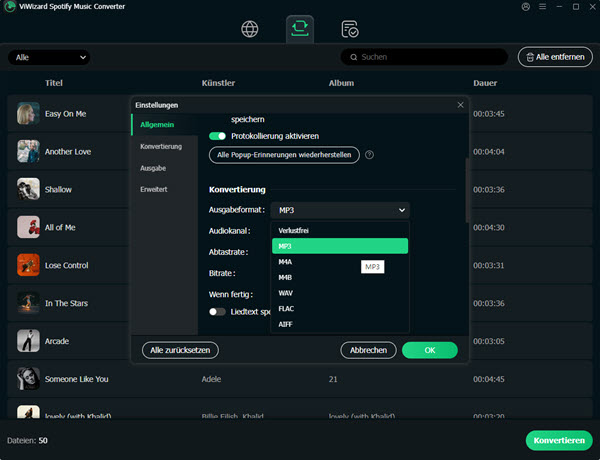Viewport: 600px width, 460px height.
Task: Switch to the converting list icon
Action: (300, 29)
